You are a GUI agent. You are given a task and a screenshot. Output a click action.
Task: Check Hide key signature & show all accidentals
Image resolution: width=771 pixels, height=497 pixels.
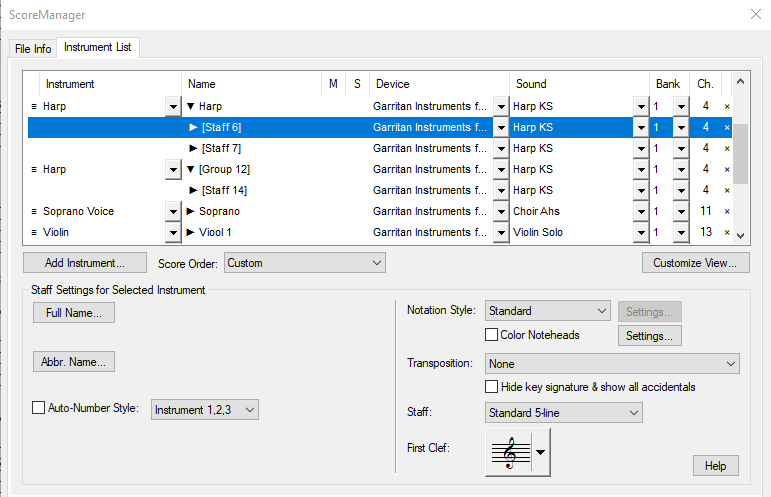coord(492,387)
